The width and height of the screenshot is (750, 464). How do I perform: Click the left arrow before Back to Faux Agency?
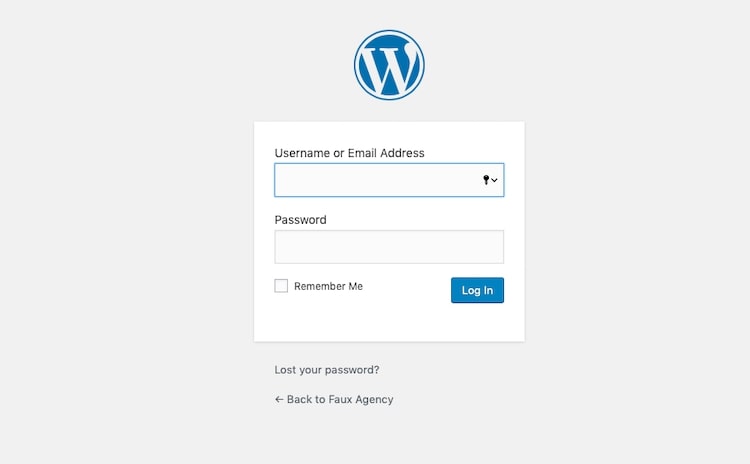[279, 399]
